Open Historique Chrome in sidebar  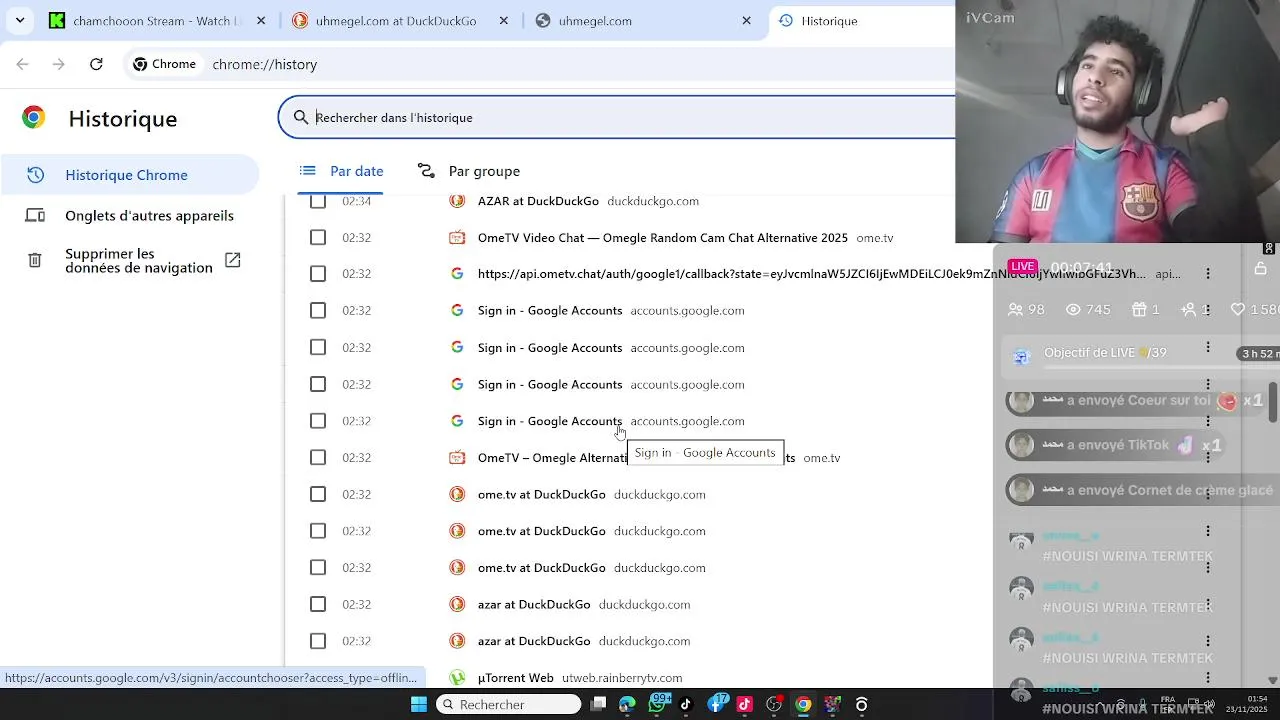click(128, 175)
